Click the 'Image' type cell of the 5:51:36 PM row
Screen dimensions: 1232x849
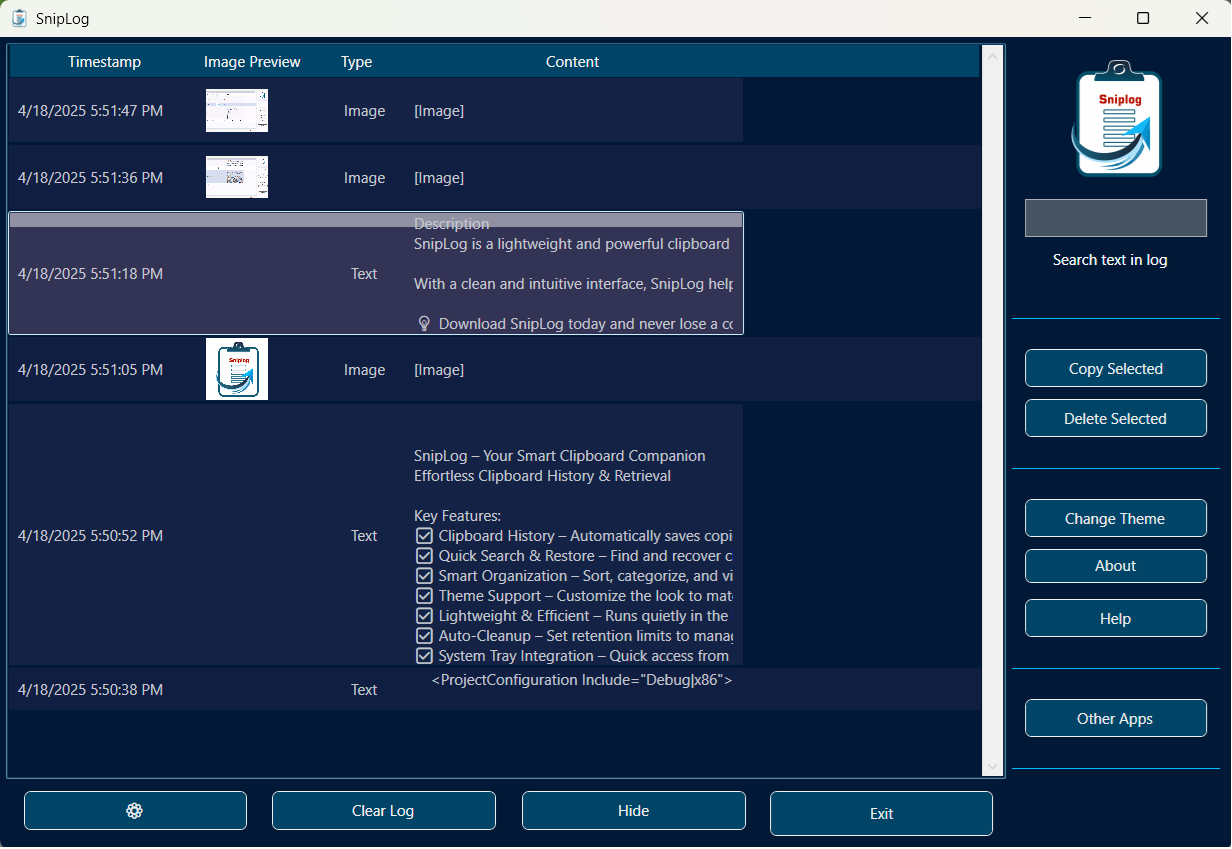(x=365, y=178)
